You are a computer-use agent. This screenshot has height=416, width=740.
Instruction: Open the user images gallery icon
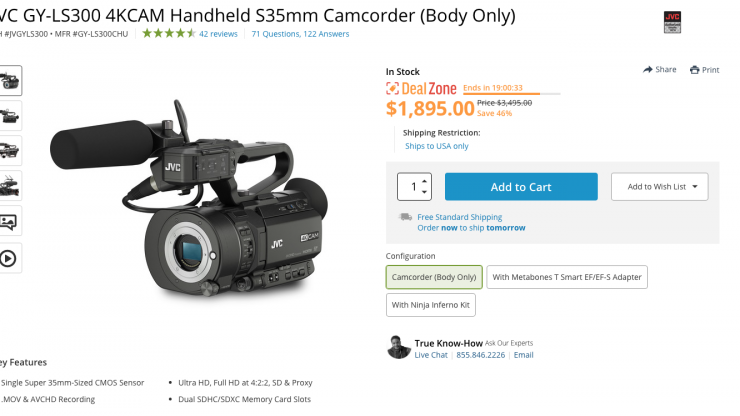[8, 221]
